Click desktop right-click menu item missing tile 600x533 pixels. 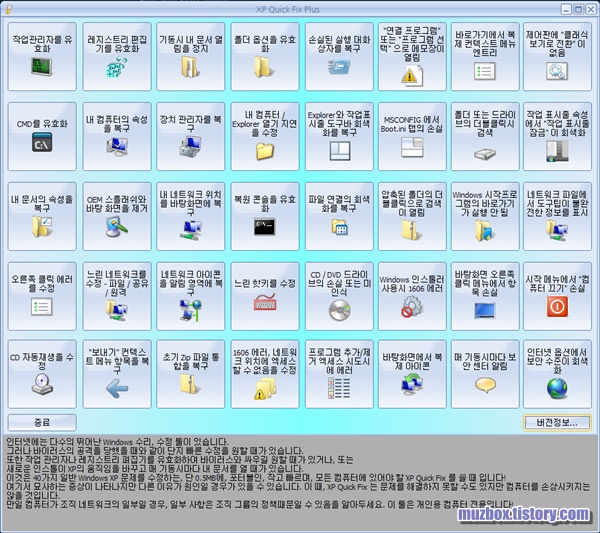point(485,296)
